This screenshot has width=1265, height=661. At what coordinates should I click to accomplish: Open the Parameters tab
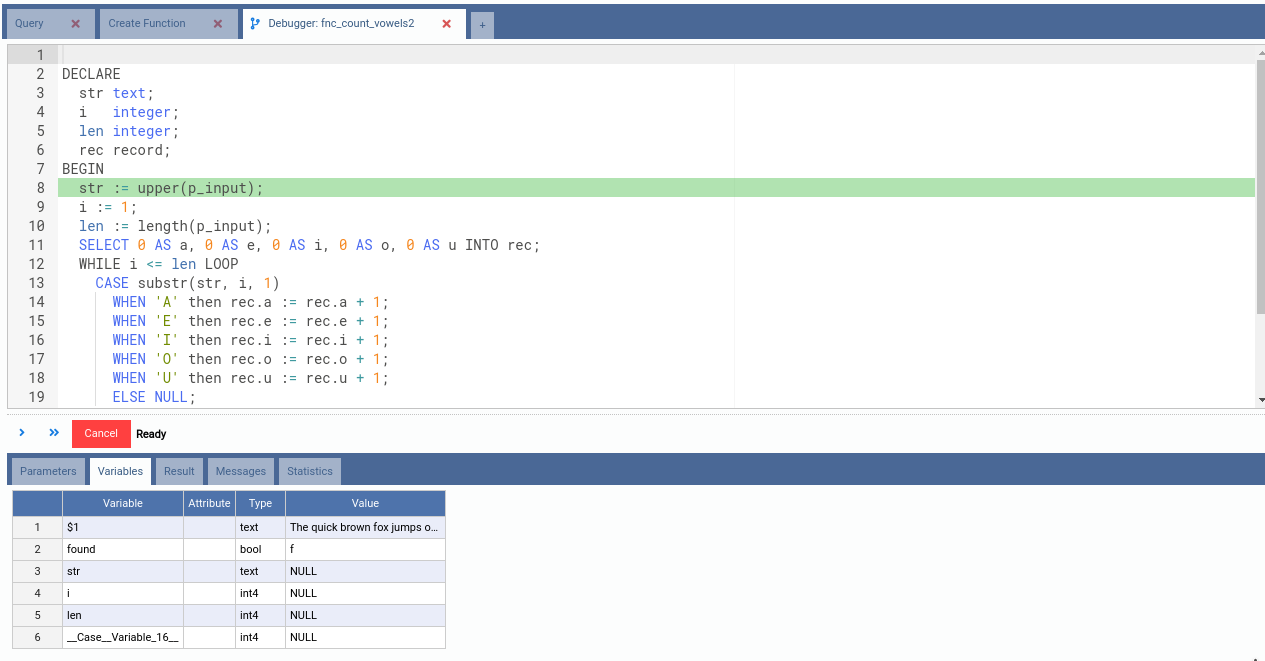click(x=48, y=471)
